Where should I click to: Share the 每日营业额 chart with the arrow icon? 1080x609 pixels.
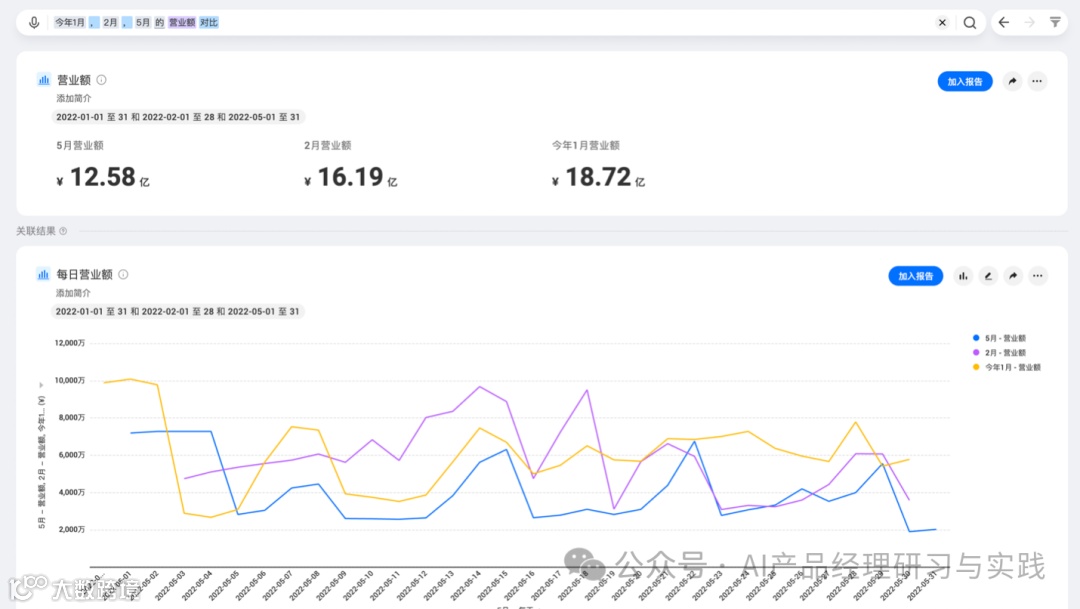(x=1013, y=276)
